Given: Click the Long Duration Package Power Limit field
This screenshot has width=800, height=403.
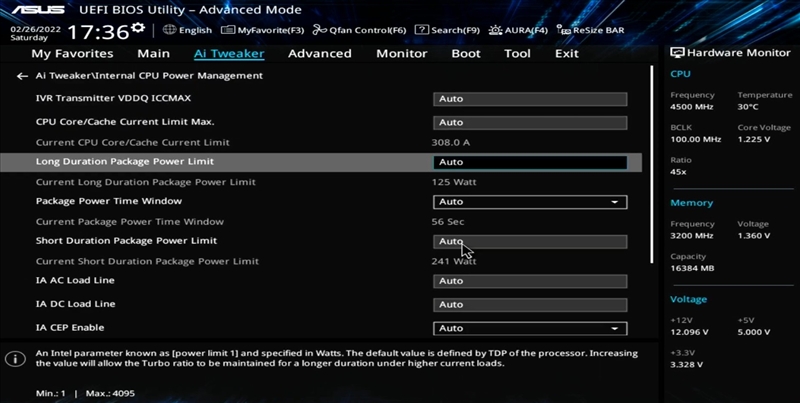Looking at the screenshot, I should (x=530, y=162).
